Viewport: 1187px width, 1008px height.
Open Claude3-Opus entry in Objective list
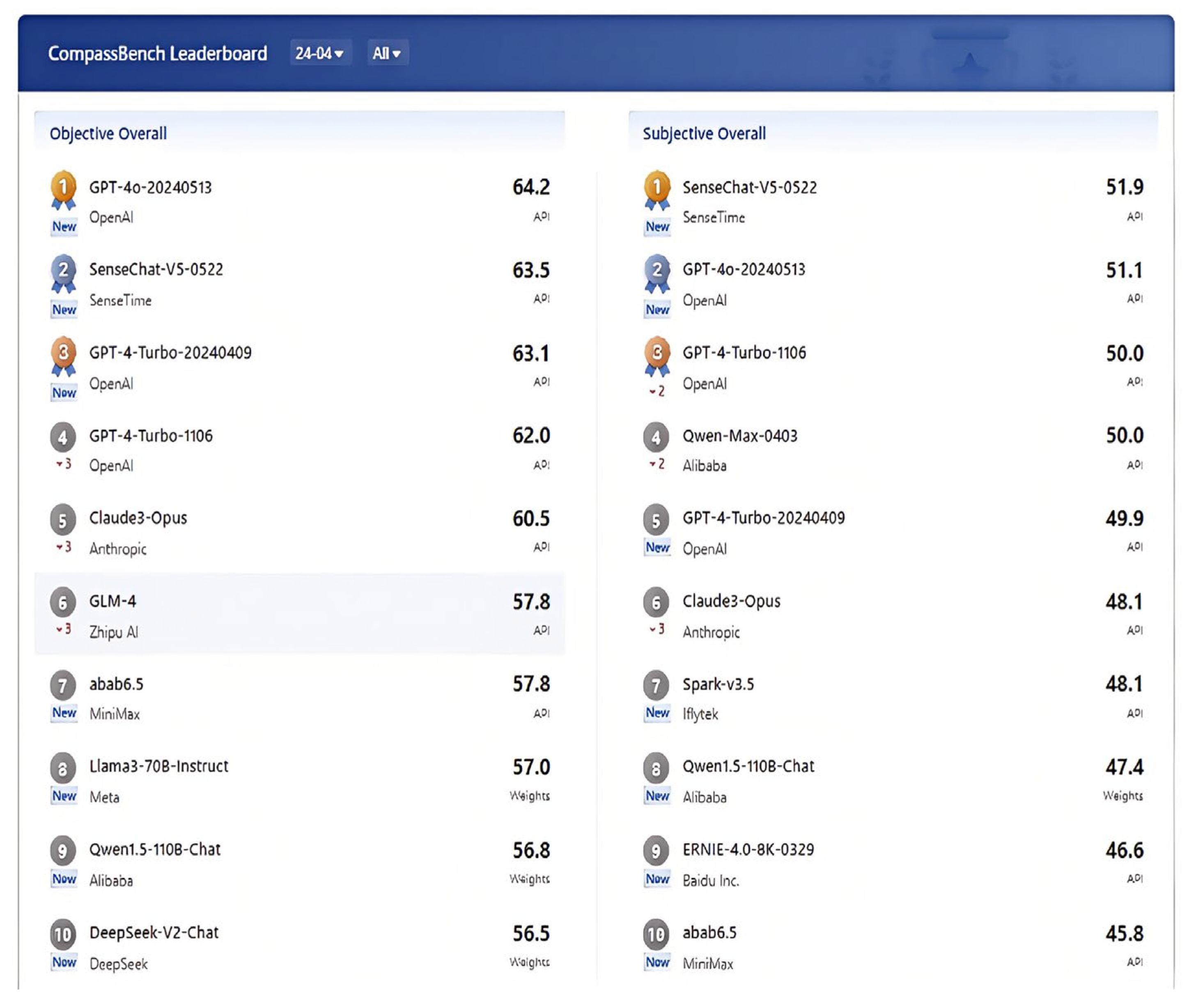coord(138,518)
